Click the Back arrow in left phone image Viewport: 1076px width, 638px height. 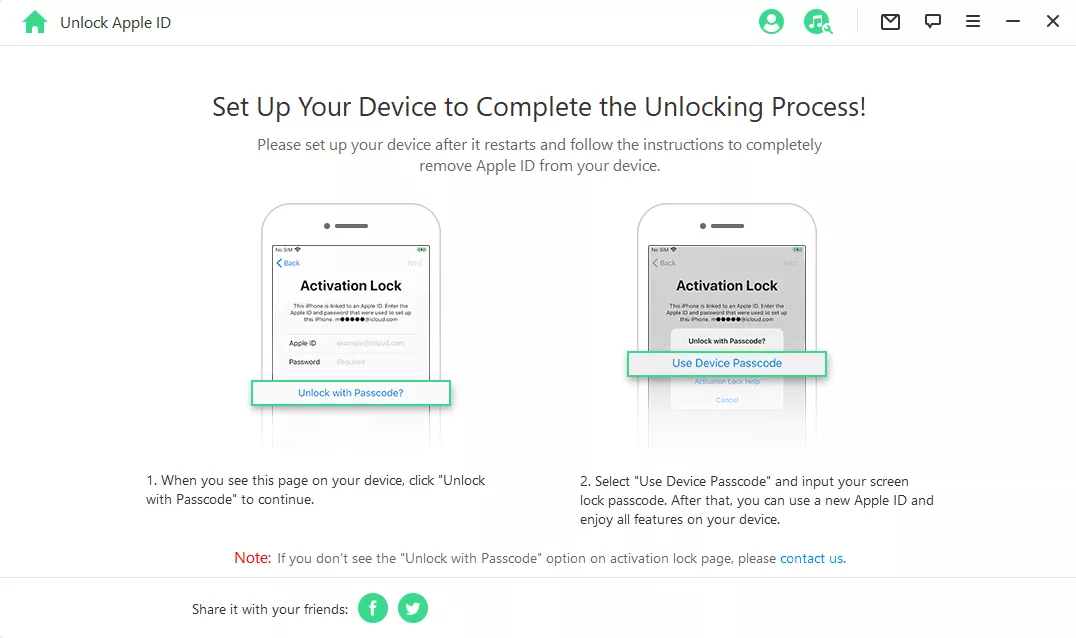[x=288, y=263]
